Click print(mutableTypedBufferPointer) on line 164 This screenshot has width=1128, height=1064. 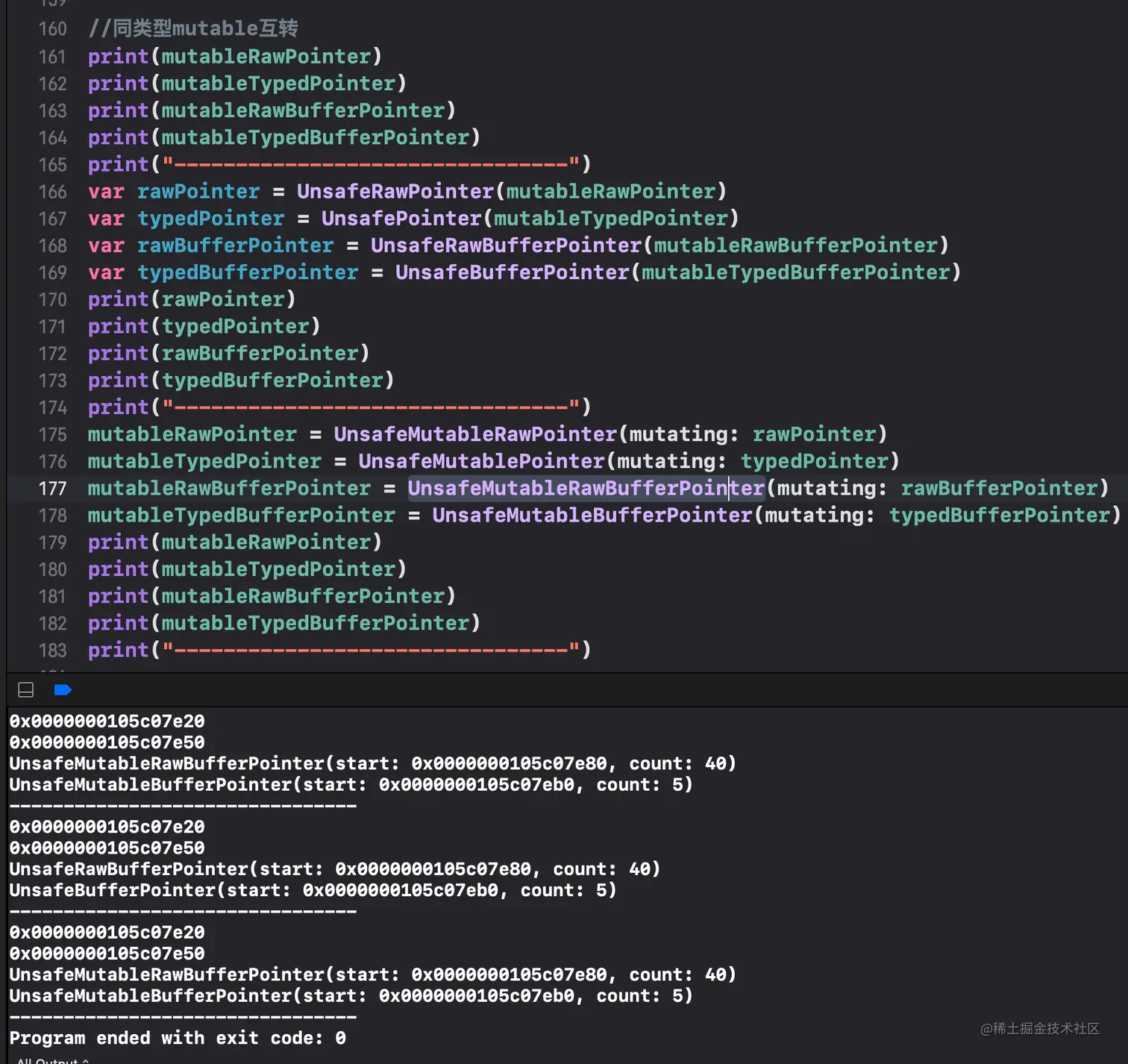coord(284,137)
